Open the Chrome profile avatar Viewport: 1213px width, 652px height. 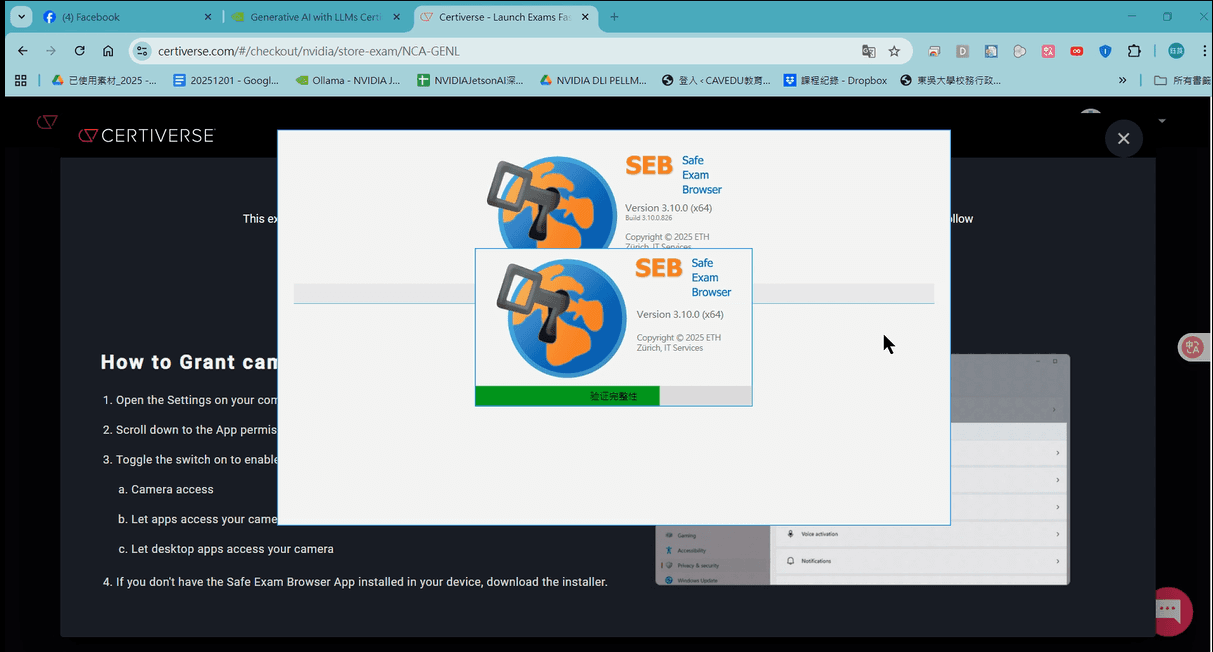(x=1176, y=51)
